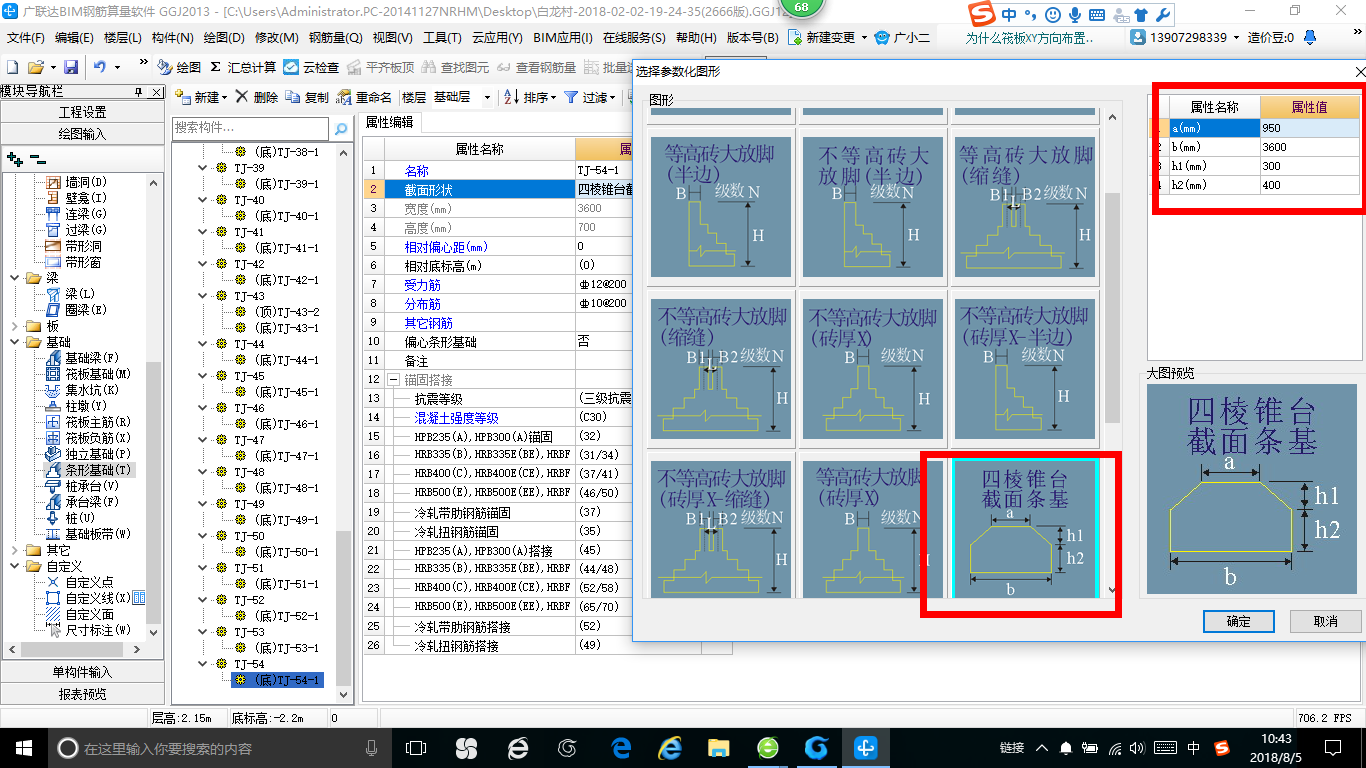Select 基础梁(F) in navigation tree
1366x768 pixels.
[x=82, y=358]
